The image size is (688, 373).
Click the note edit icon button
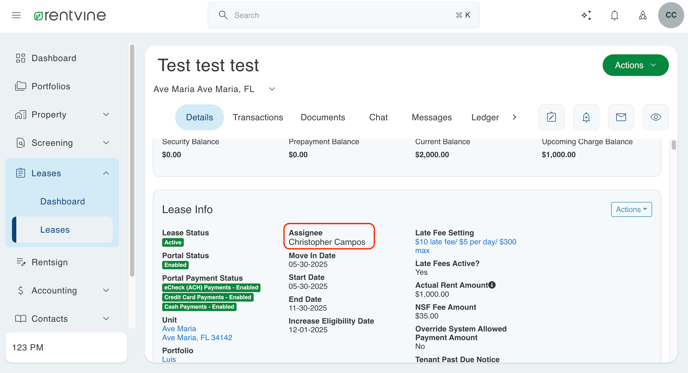551,117
